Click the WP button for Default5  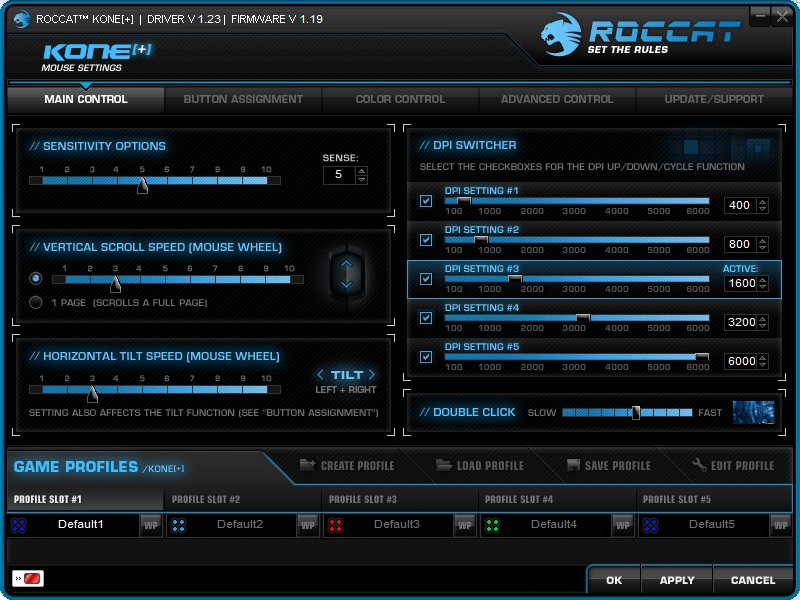780,525
